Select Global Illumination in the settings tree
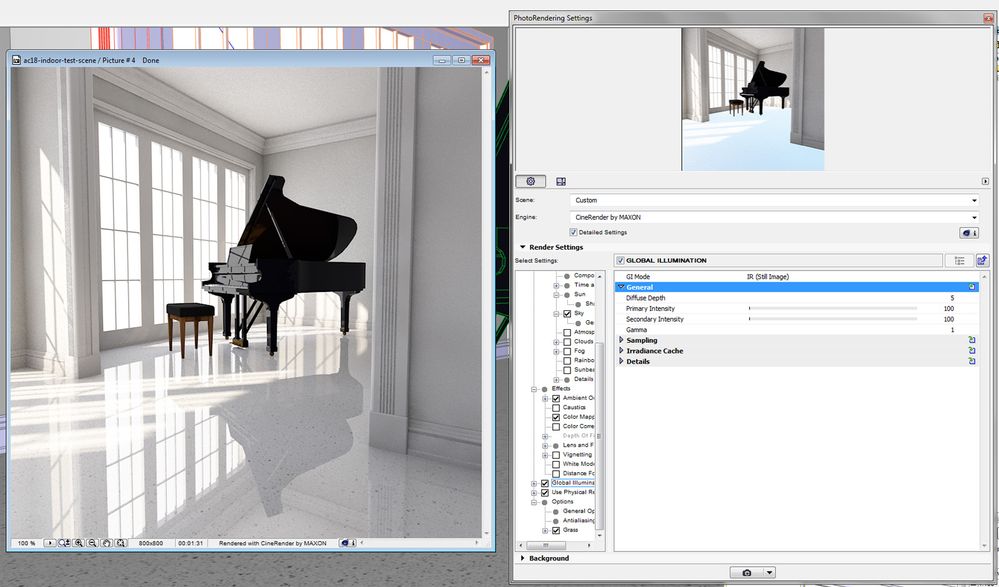999x587 pixels. [x=573, y=483]
